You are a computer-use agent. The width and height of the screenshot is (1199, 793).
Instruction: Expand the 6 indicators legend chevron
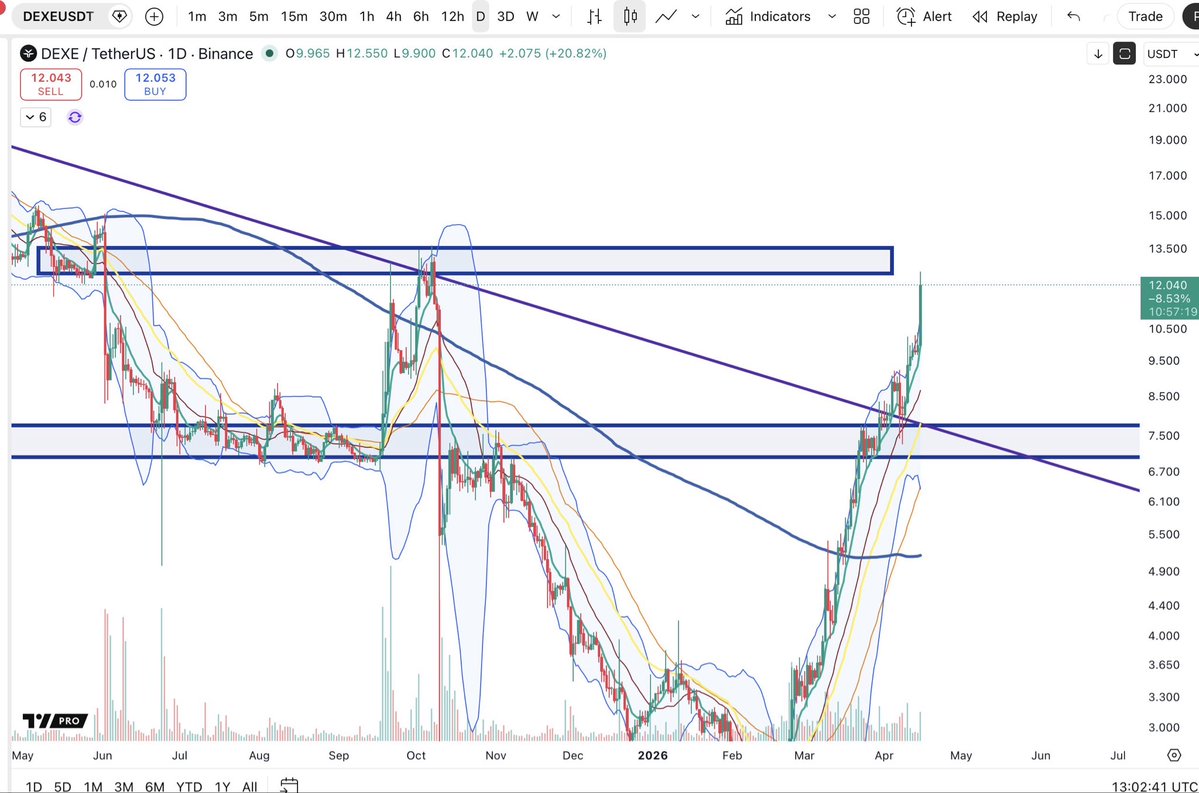[35, 117]
